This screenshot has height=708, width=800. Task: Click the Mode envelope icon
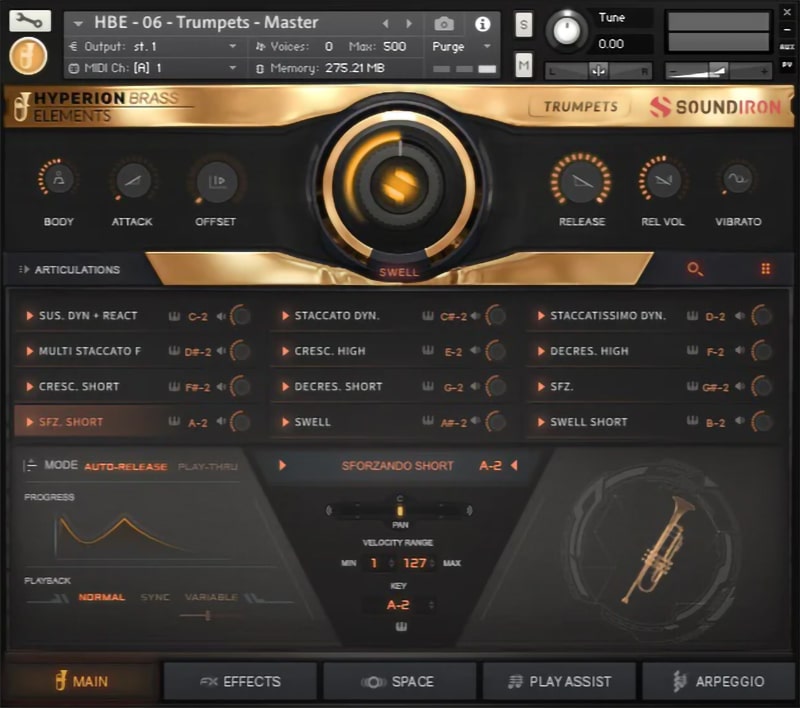[30, 465]
